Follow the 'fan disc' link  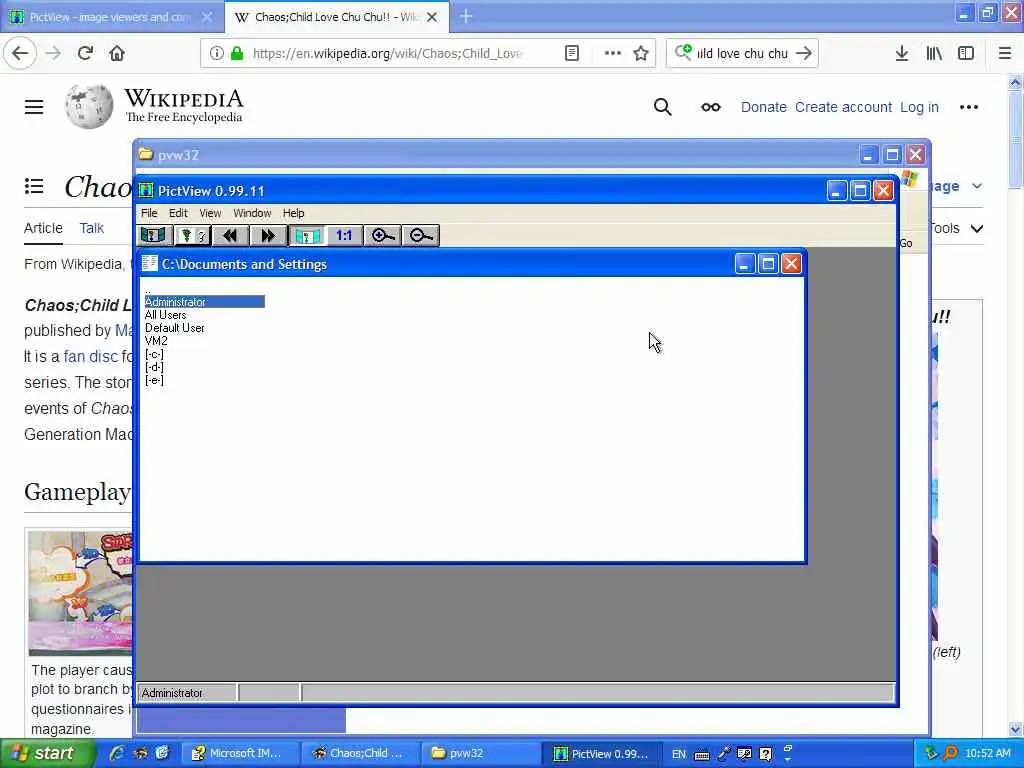(x=90, y=357)
